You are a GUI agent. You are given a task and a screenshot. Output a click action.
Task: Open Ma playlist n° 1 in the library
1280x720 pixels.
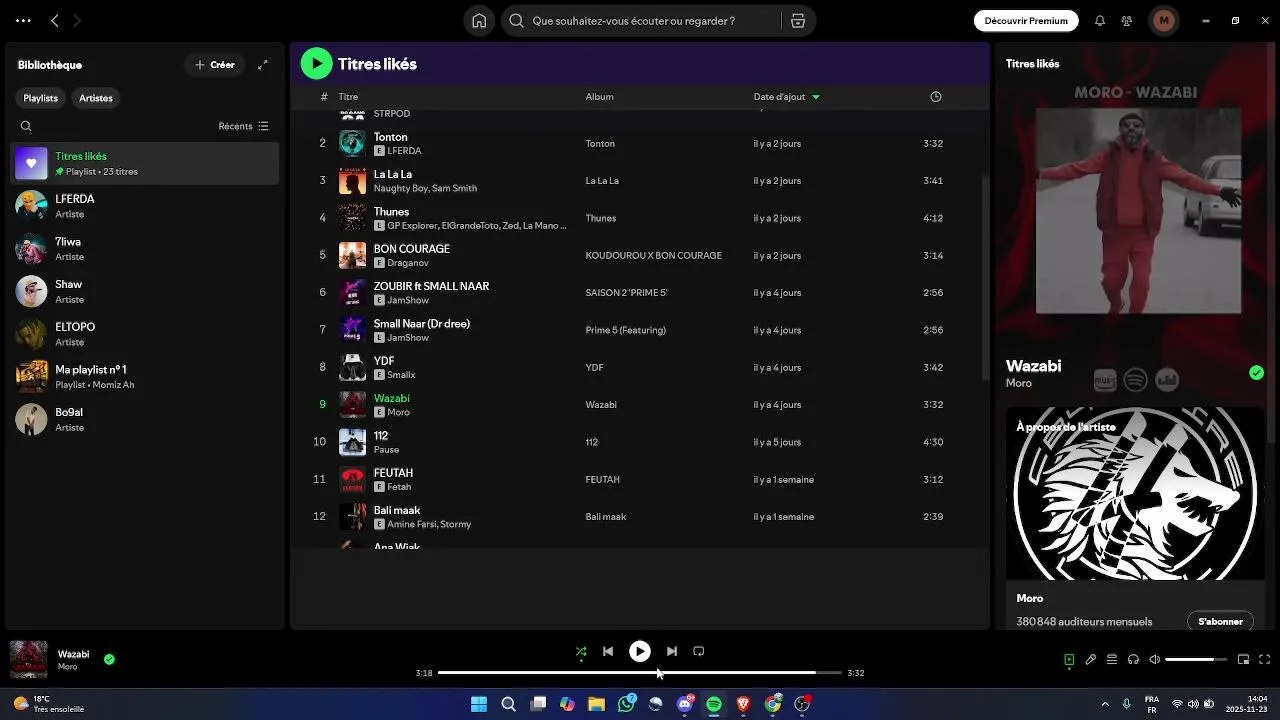coord(145,377)
